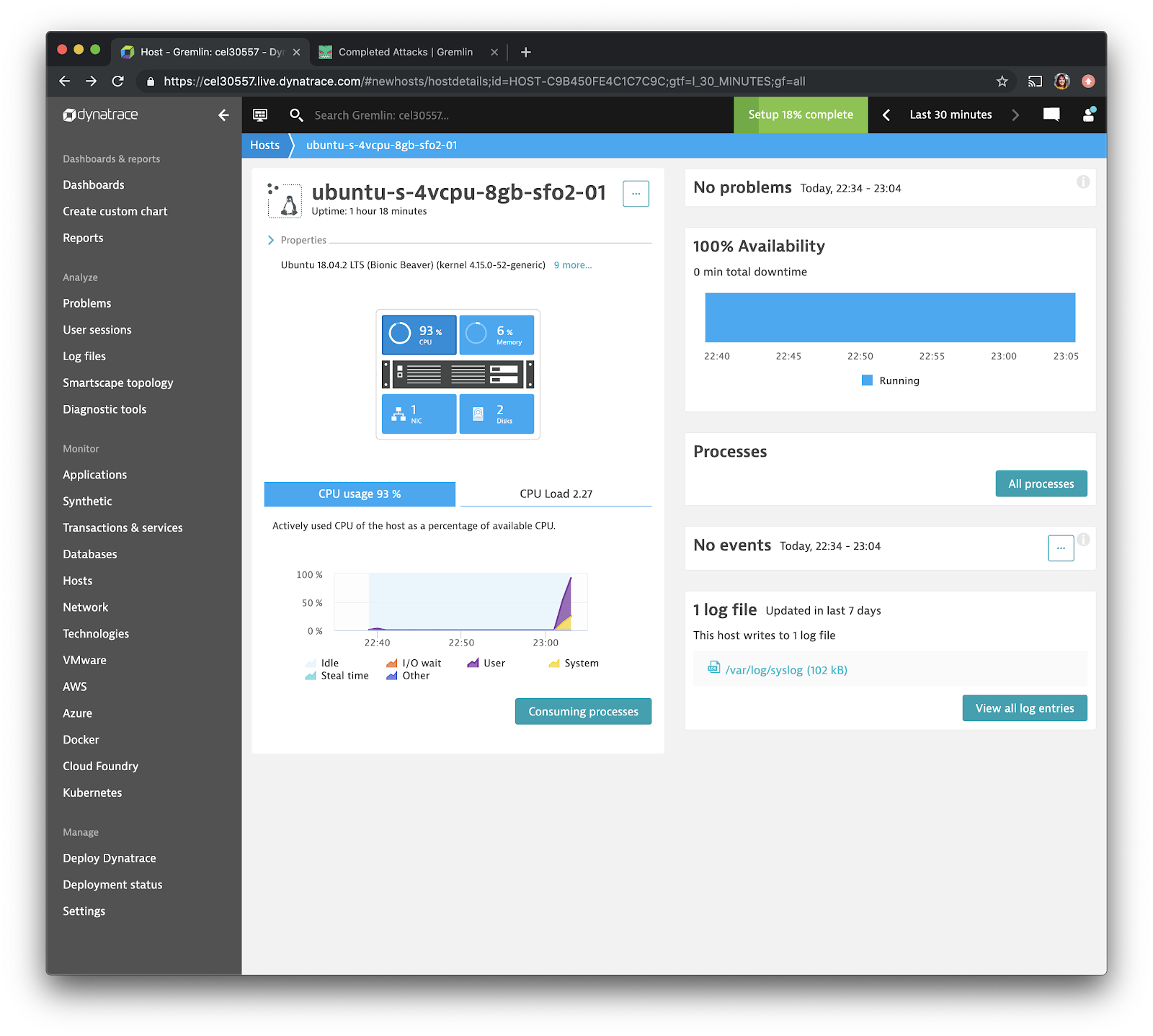Open the user profile icon in Dynatrace bar
The image size is (1153, 1036).
coord(1089,115)
